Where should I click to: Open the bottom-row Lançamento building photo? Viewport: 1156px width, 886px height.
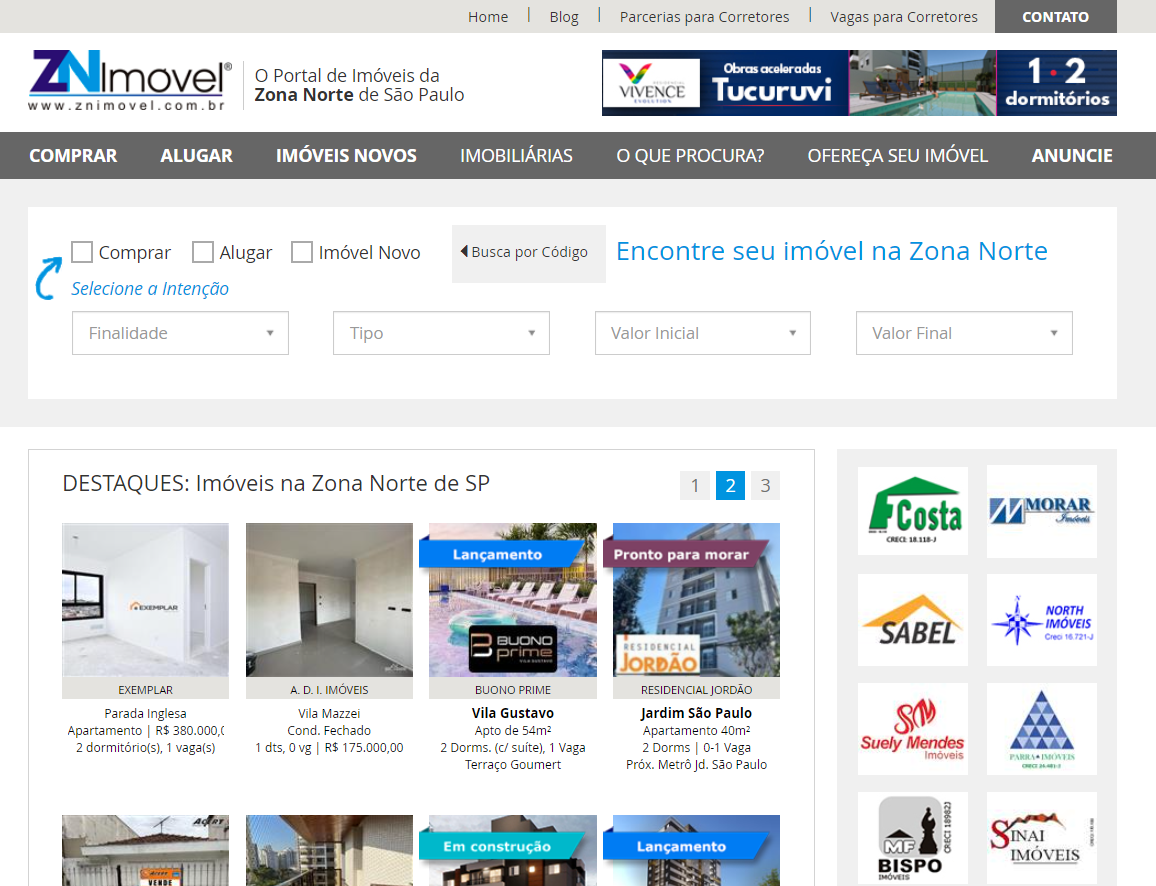pos(697,850)
